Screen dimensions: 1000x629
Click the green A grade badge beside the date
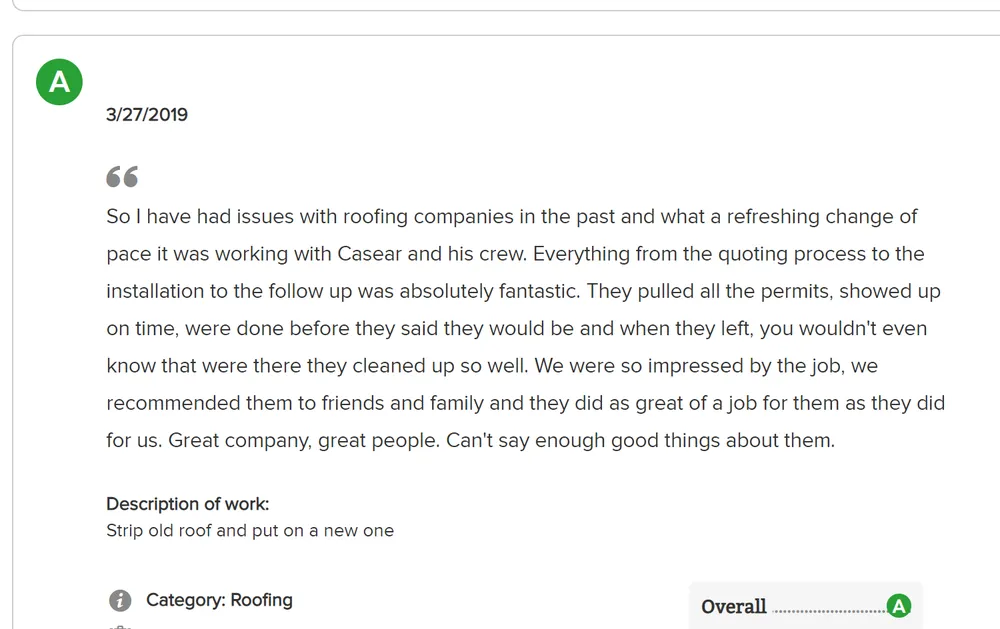59,82
